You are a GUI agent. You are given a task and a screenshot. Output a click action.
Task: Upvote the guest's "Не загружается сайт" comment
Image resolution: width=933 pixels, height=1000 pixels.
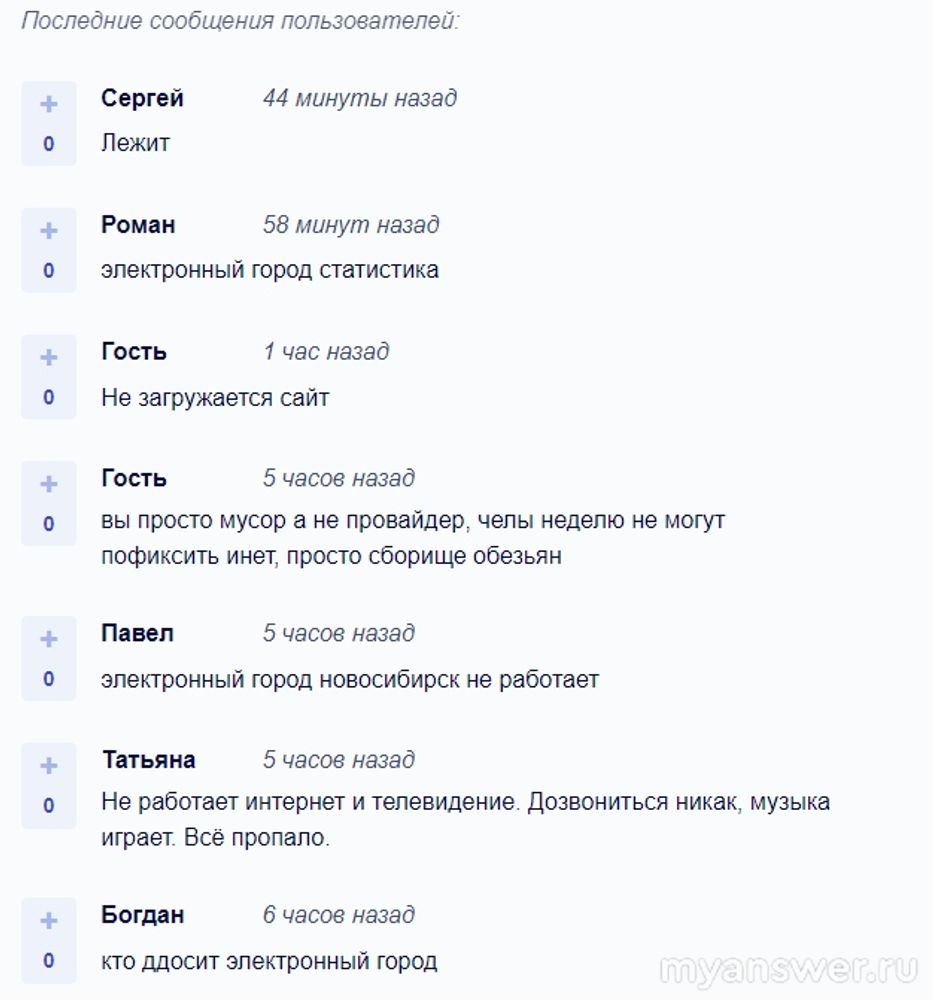[x=49, y=358]
